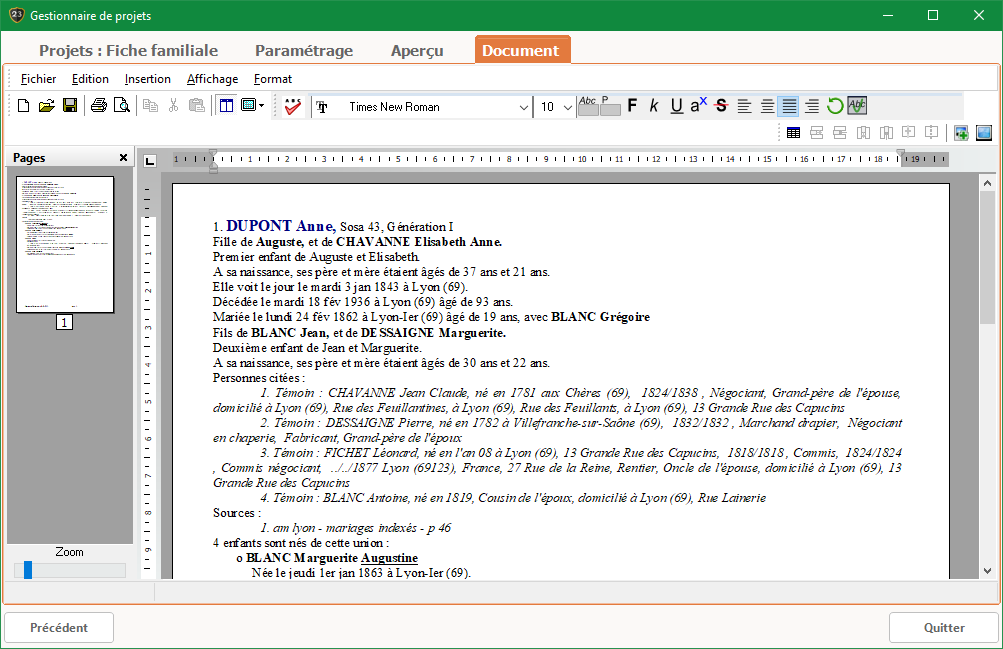Click the insert row below icon
Screen dimensions: 1003x649
pos(839,133)
